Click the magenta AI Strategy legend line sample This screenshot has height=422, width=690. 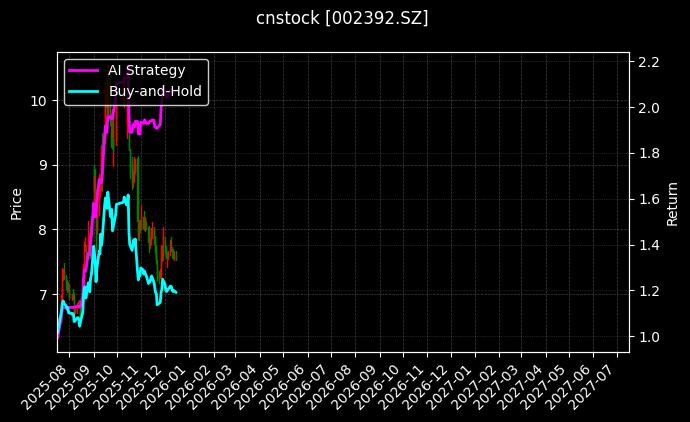tap(83, 70)
